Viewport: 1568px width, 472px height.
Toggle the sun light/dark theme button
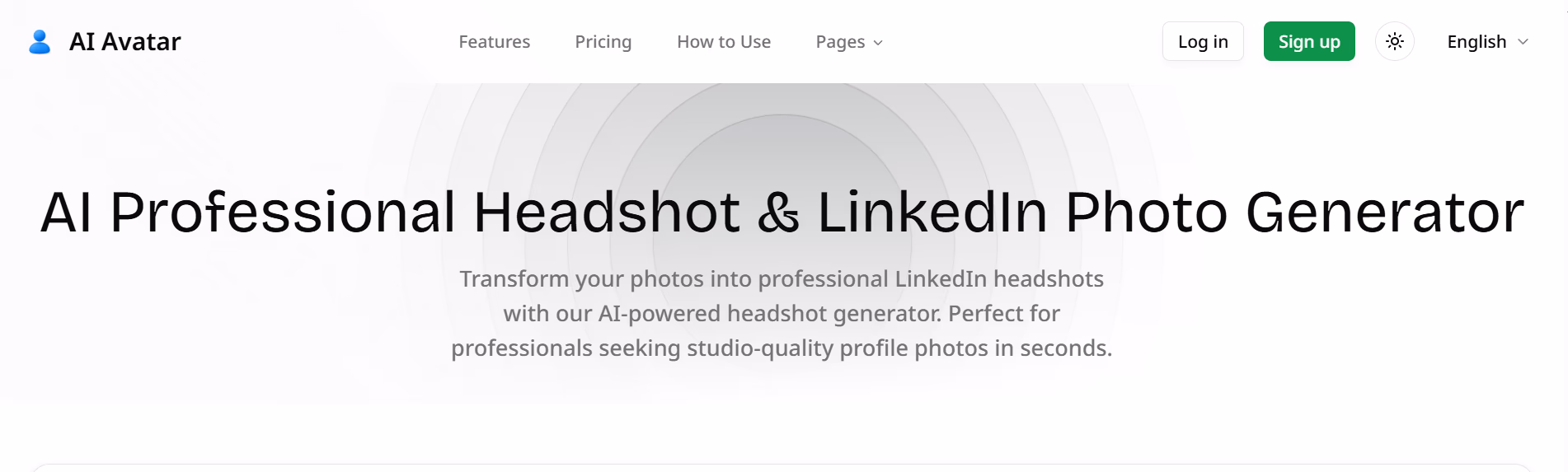[1394, 41]
